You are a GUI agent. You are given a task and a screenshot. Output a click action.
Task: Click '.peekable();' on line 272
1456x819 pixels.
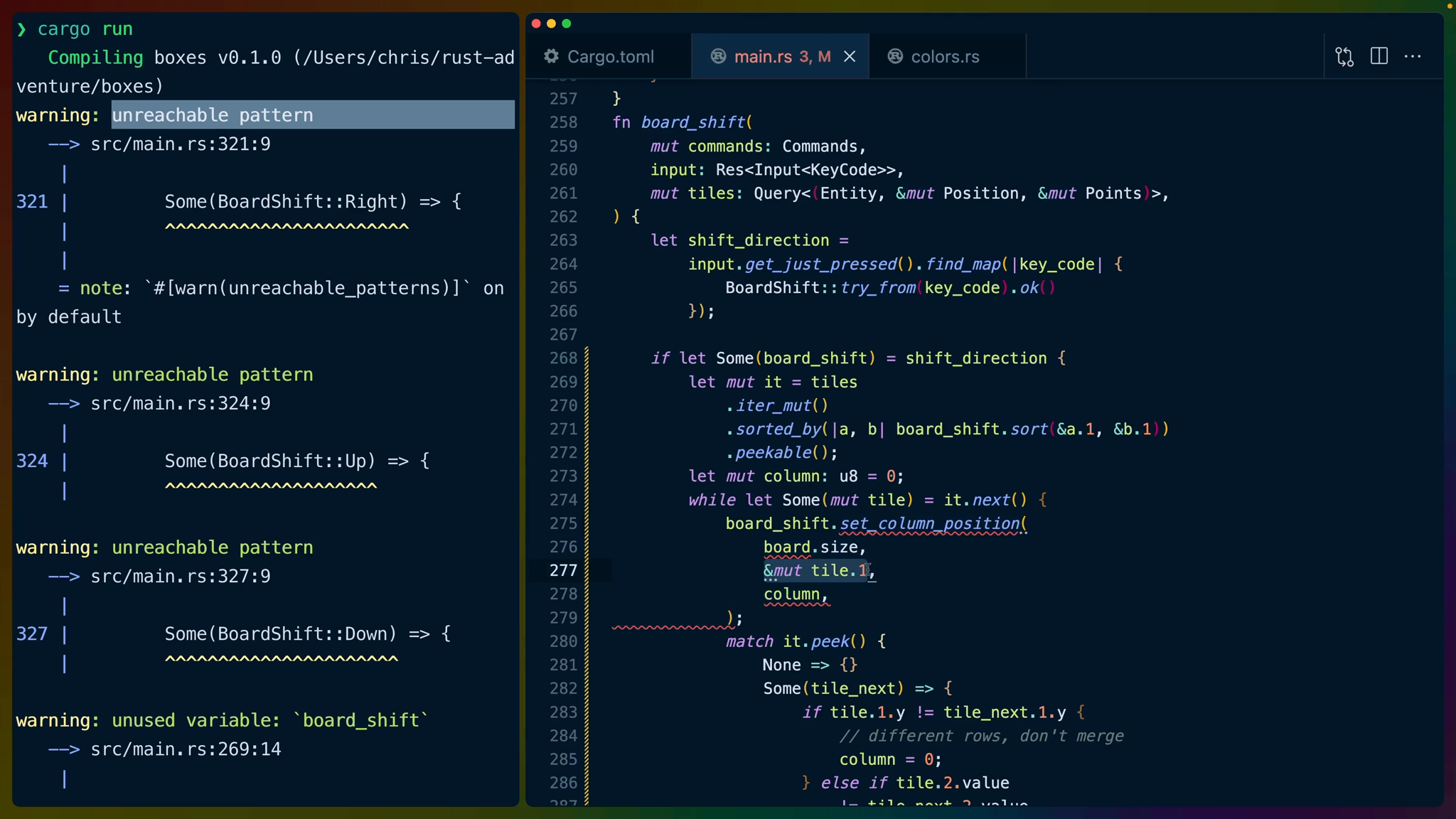(782, 453)
